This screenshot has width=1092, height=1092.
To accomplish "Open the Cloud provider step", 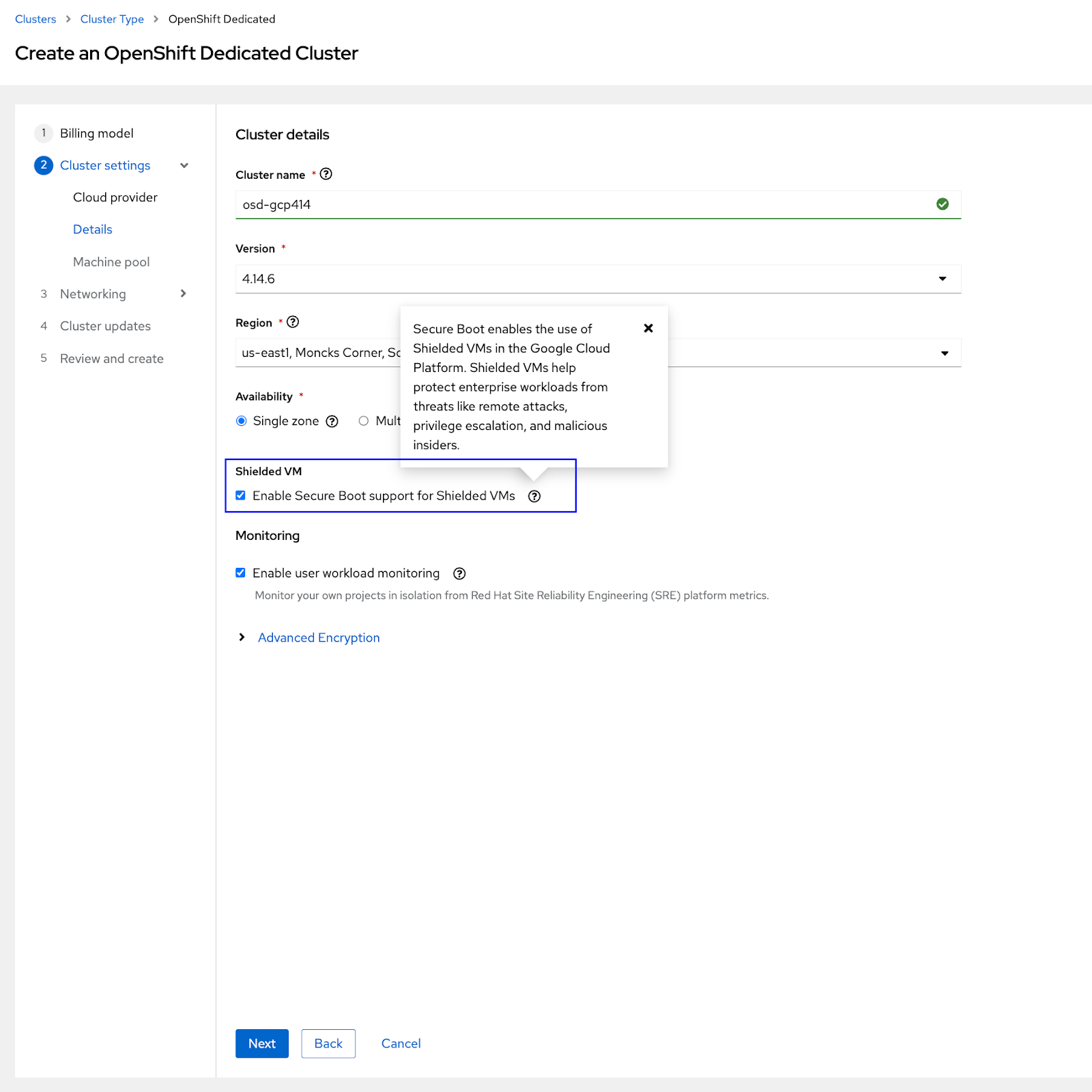I will 115,197.
